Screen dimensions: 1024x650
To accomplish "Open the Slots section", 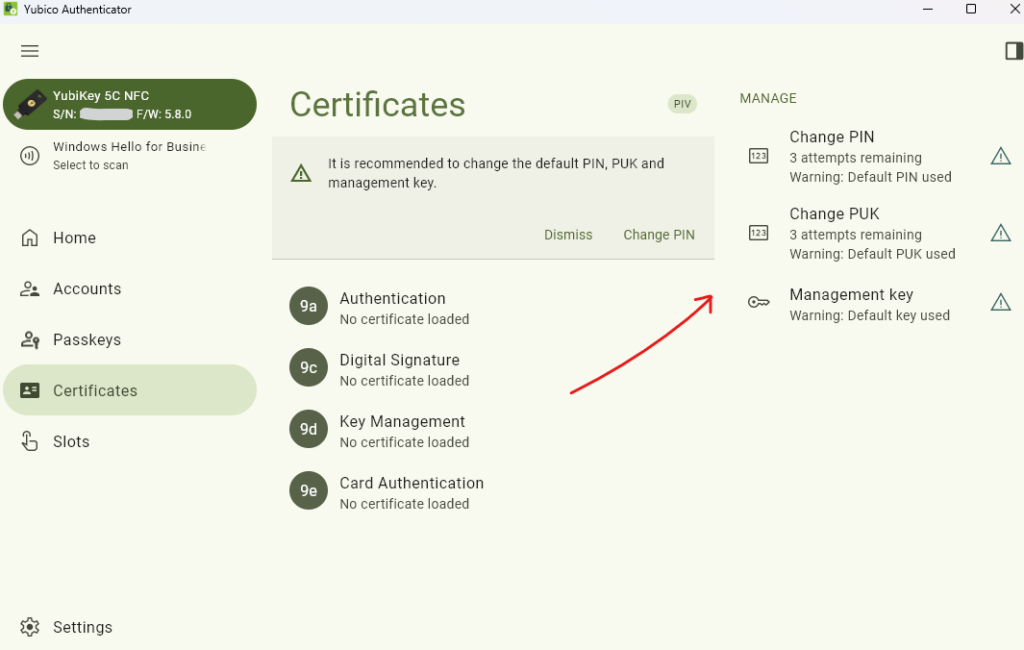I will tap(130, 442).
